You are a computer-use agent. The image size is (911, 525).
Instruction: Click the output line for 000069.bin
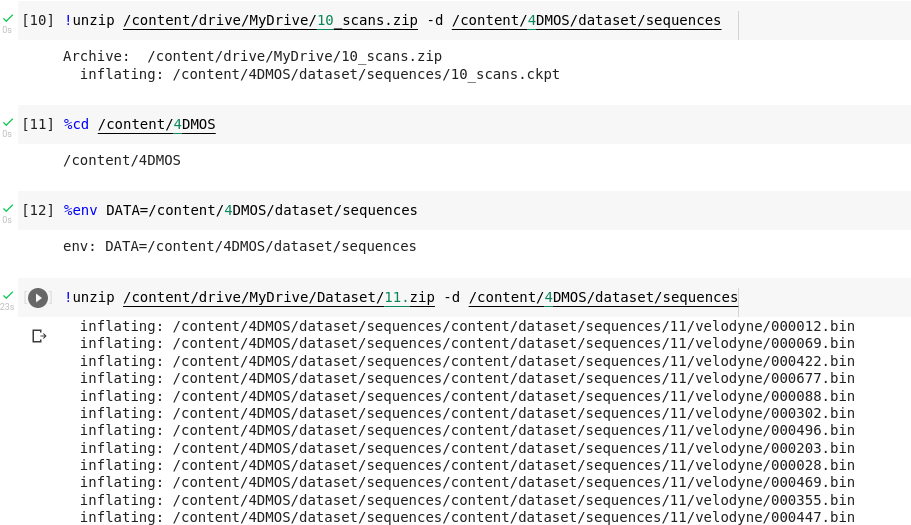pos(467,343)
